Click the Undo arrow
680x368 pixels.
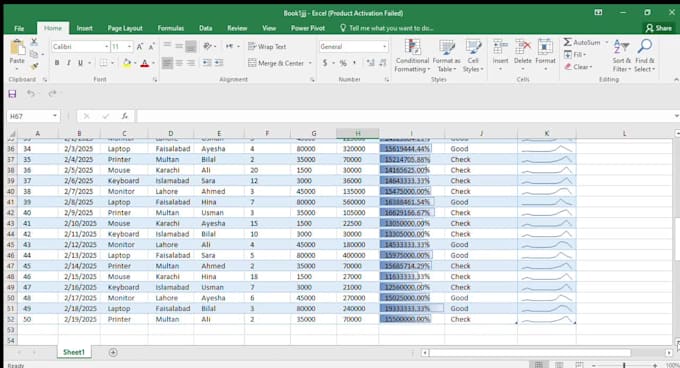click(x=30, y=94)
